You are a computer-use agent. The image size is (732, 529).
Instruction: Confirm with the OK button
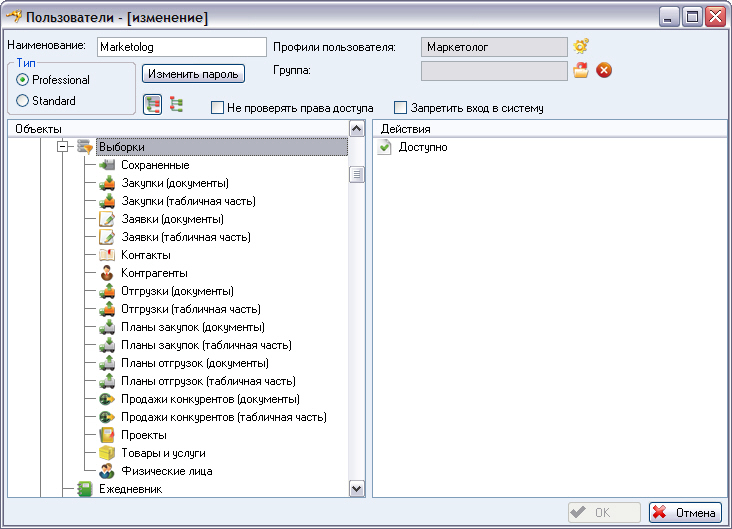pyautogui.click(x=604, y=512)
